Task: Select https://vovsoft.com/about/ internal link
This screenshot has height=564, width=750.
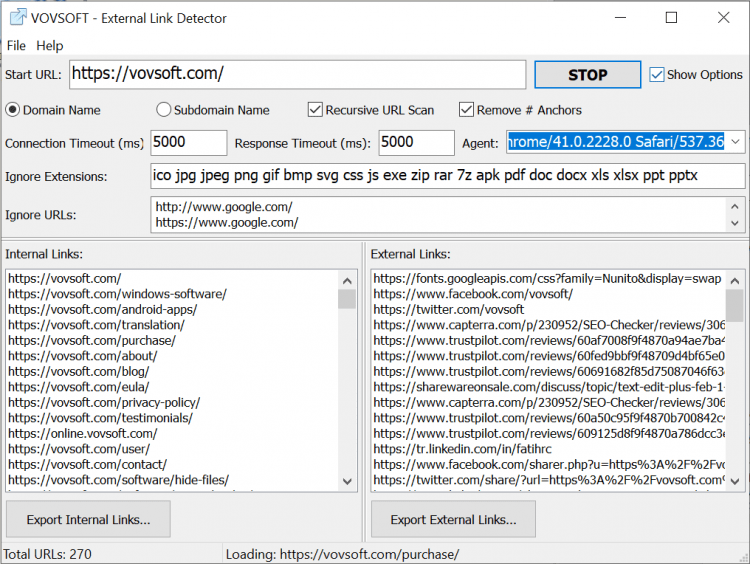Action: pos(83,356)
